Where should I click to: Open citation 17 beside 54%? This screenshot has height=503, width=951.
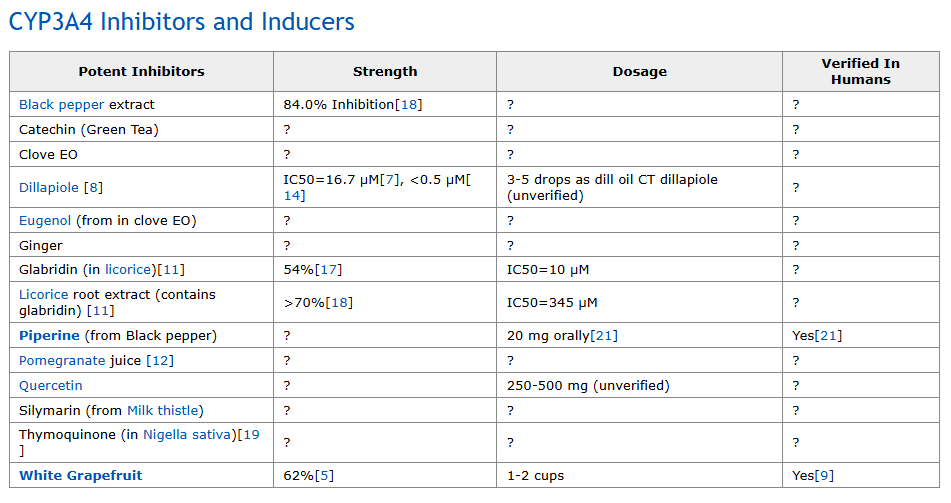click(x=329, y=269)
